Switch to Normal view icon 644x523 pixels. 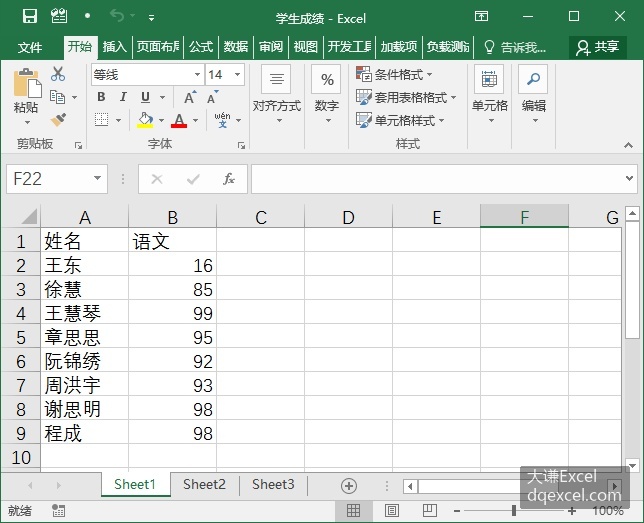click(353, 511)
